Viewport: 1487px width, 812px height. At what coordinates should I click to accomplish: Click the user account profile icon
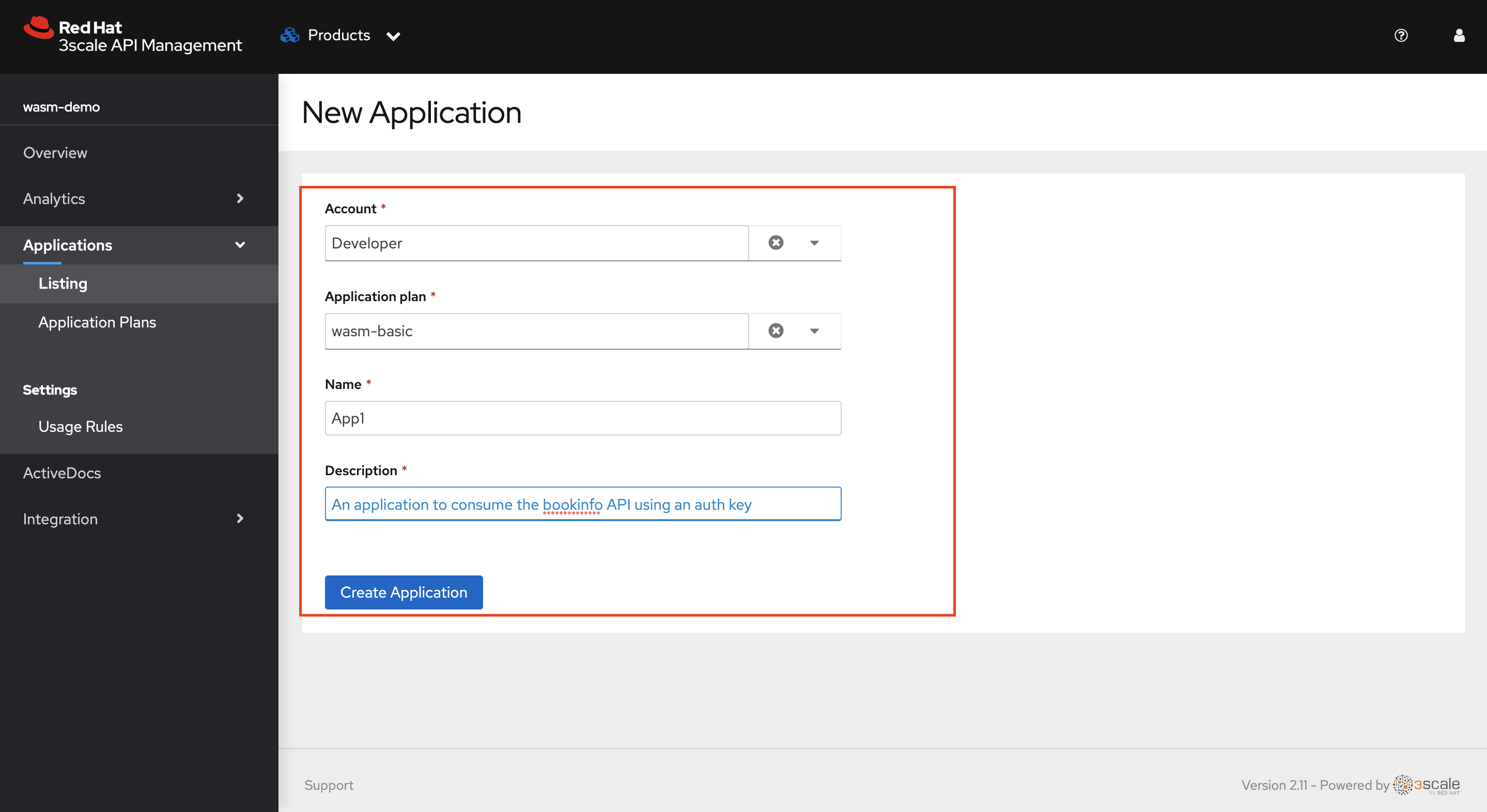[1459, 35]
